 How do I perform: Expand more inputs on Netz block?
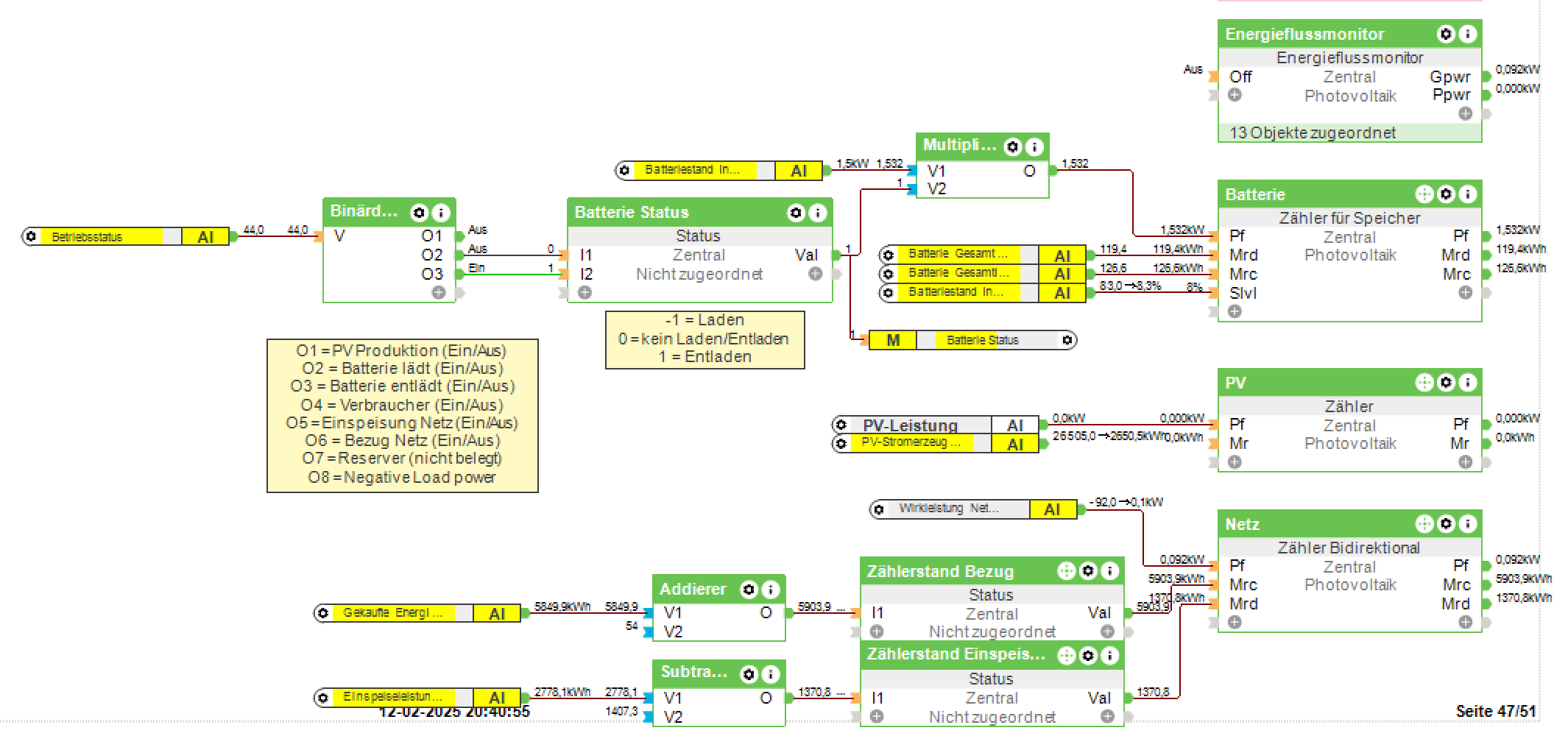point(1235,622)
